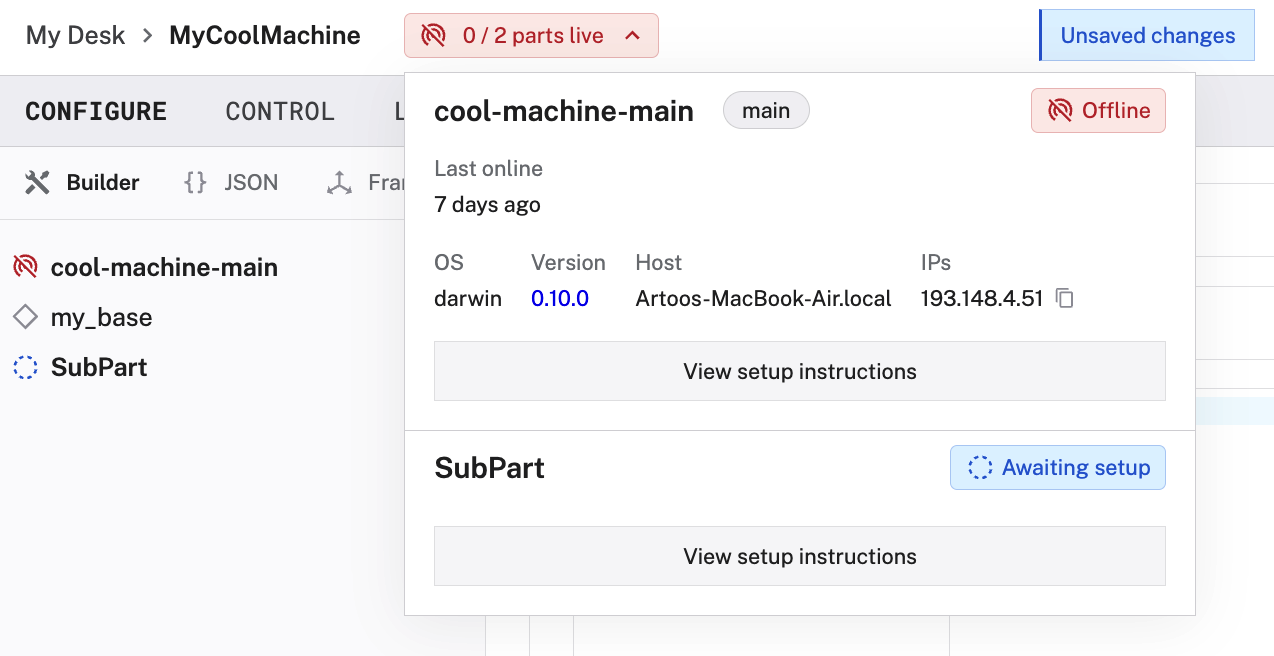Viewport: 1274px width, 656px height.
Task: Switch to the CONTROL tab
Action: [x=280, y=111]
